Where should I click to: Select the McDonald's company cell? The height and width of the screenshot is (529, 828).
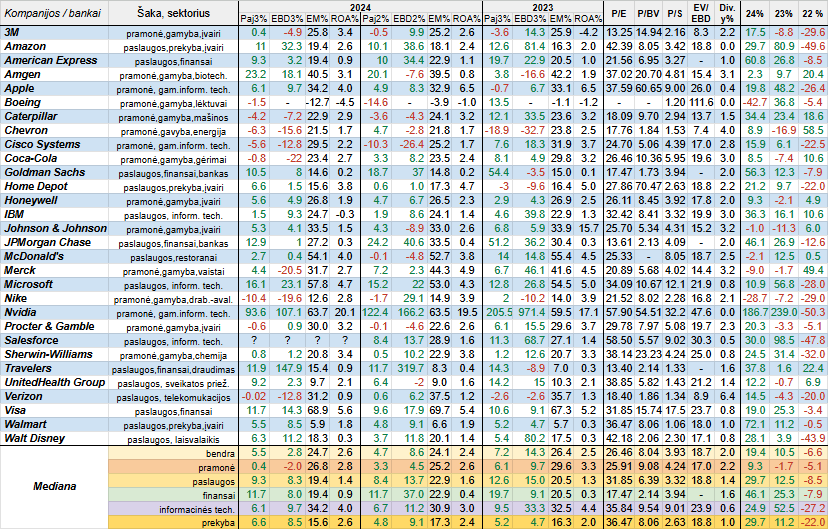[54, 257]
